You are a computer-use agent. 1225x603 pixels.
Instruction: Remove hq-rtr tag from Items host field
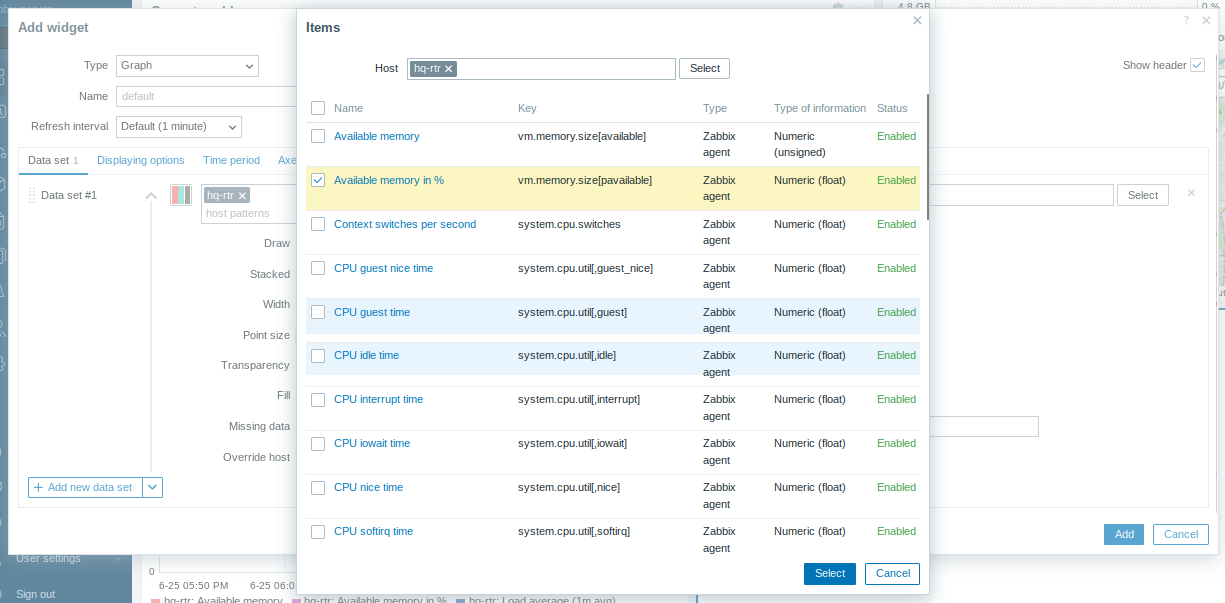tap(449, 69)
